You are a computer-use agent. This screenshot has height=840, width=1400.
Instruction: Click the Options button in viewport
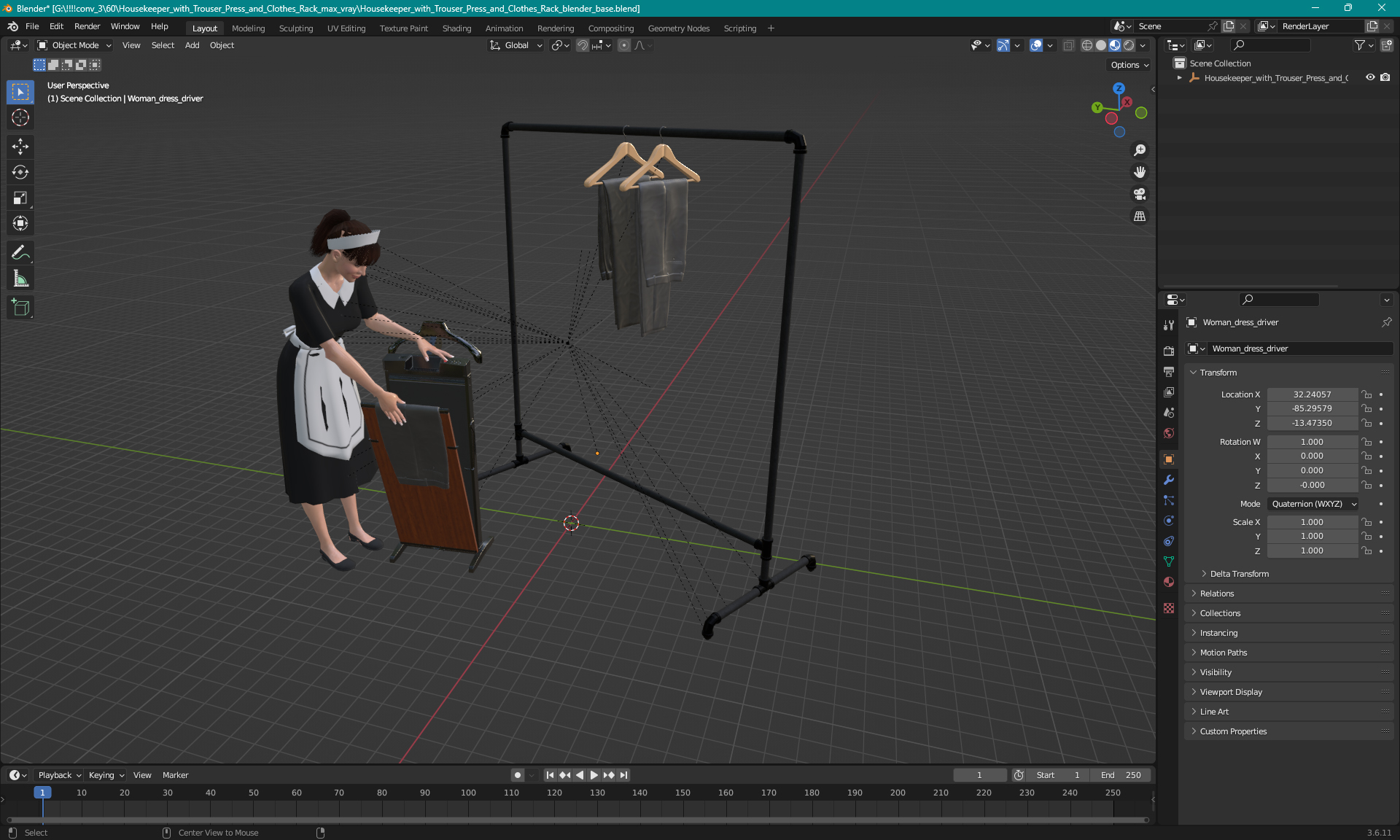(x=1129, y=65)
